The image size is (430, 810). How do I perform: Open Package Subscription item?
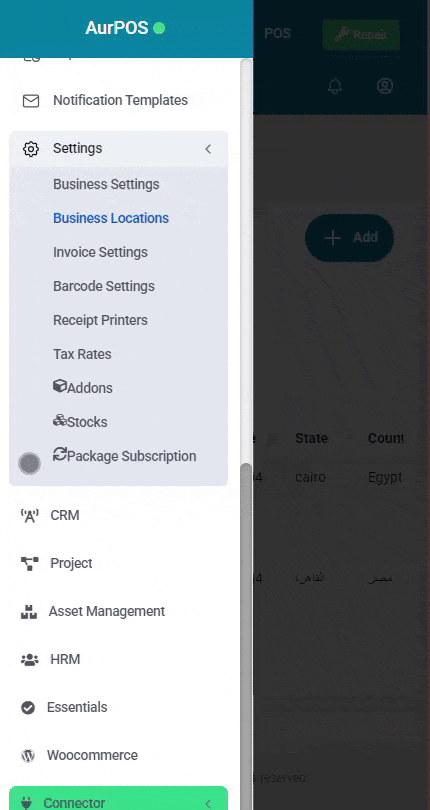125,456
